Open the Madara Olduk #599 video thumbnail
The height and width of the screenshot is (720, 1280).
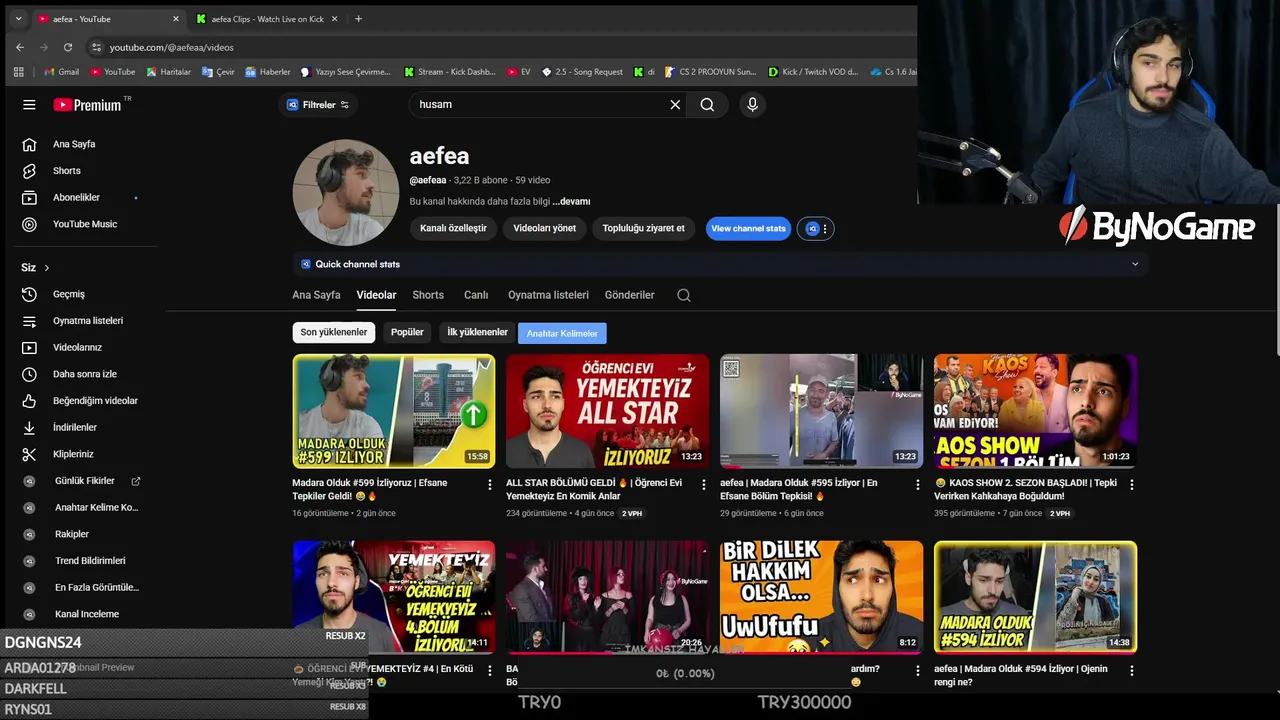click(394, 411)
